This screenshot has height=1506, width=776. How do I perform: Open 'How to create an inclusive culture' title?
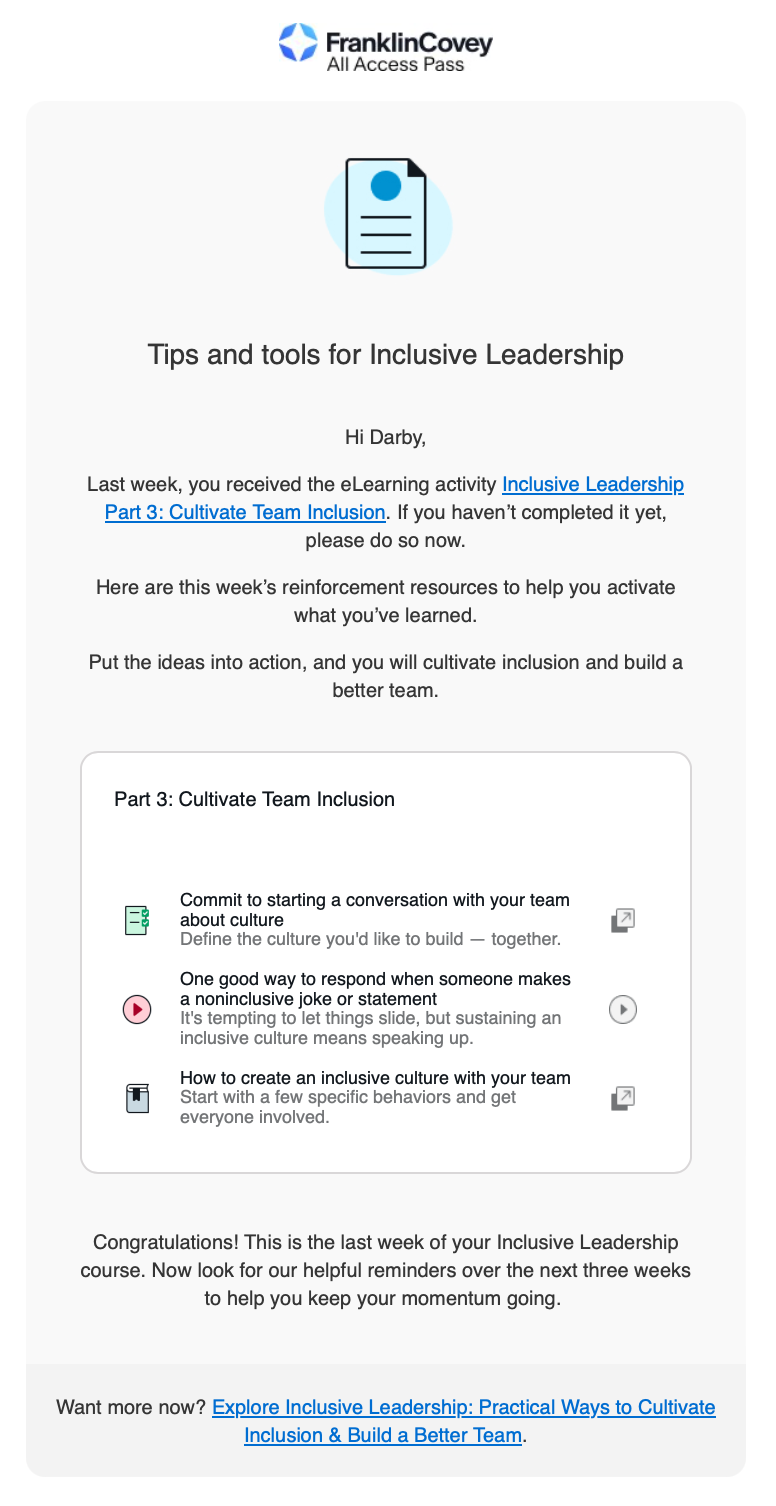click(x=375, y=1077)
